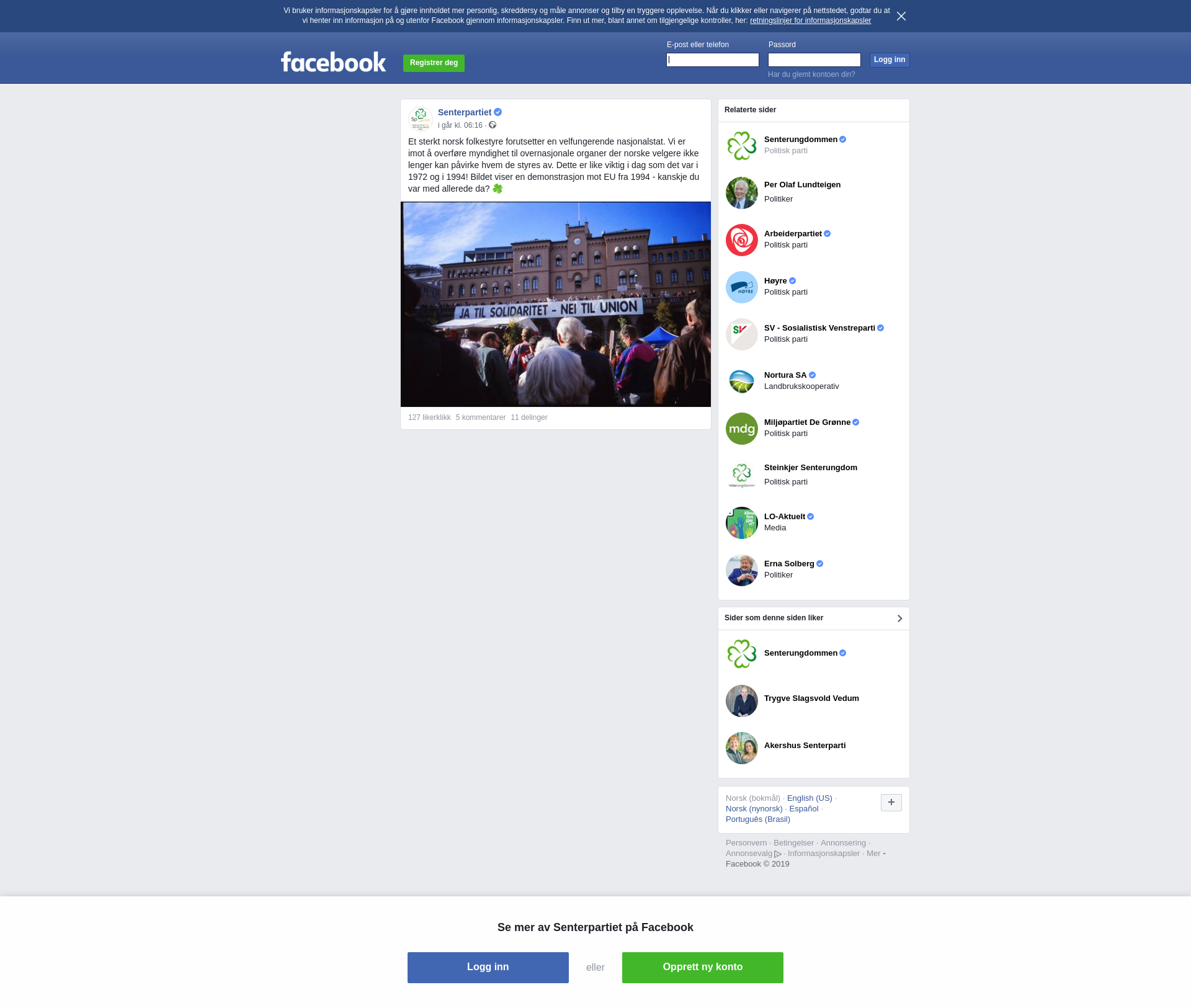
Task: Open the Arbeiderpartiet page link
Action: (793, 234)
